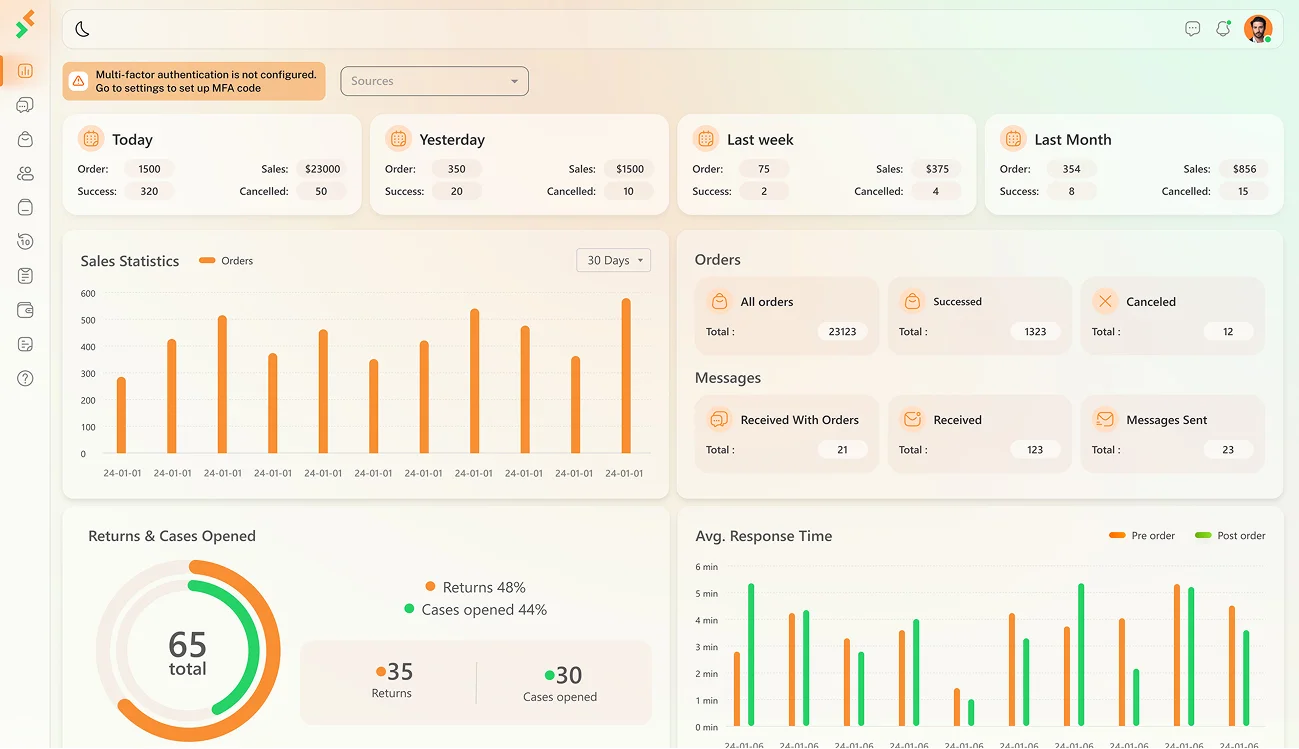Toggle the Pre order legend
Screen dimensions: 1299x749
pyautogui.click(x=1141, y=535)
